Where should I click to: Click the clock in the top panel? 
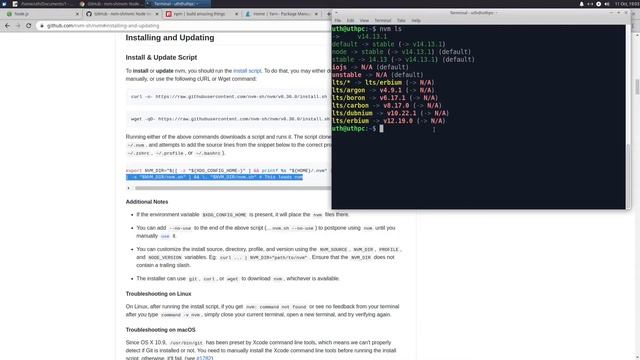click(627, 4)
